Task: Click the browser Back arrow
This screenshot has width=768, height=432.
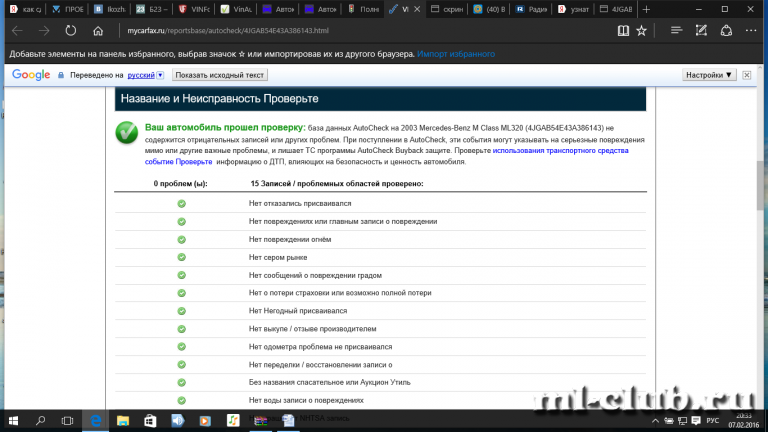Action: [x=17, y=30]
